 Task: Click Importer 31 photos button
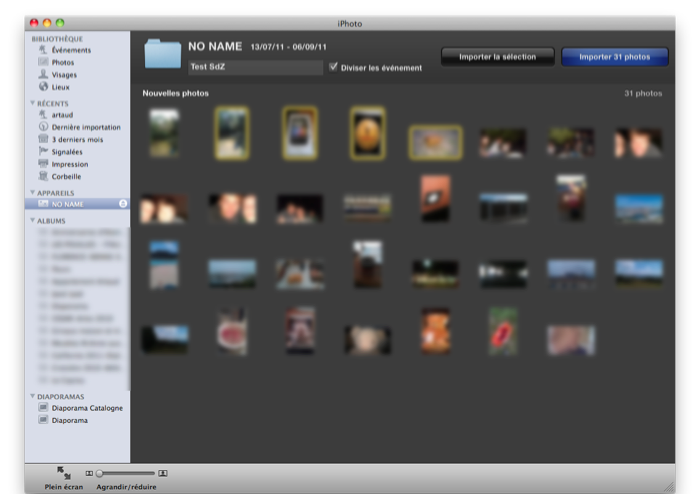615,57
